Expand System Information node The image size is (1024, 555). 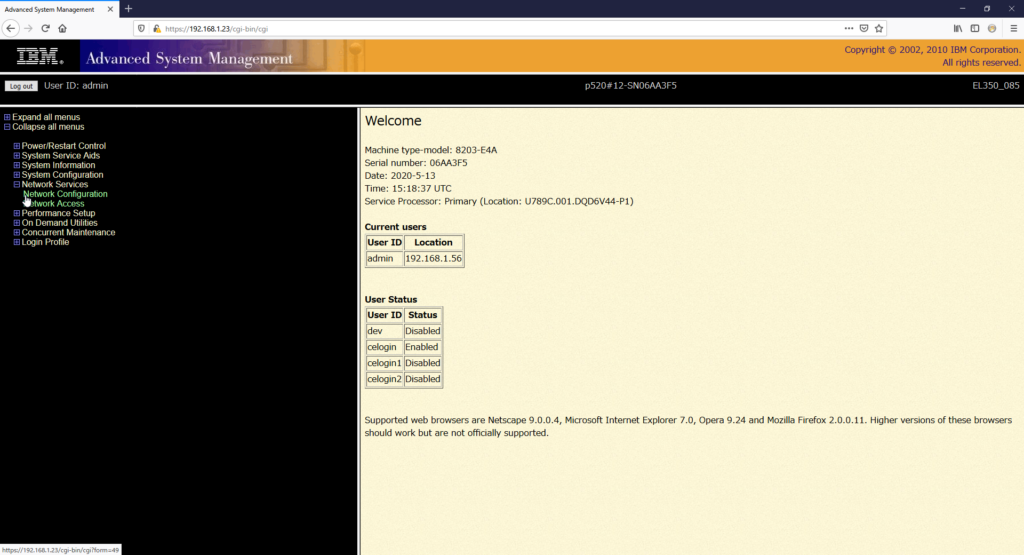[17, 165]
